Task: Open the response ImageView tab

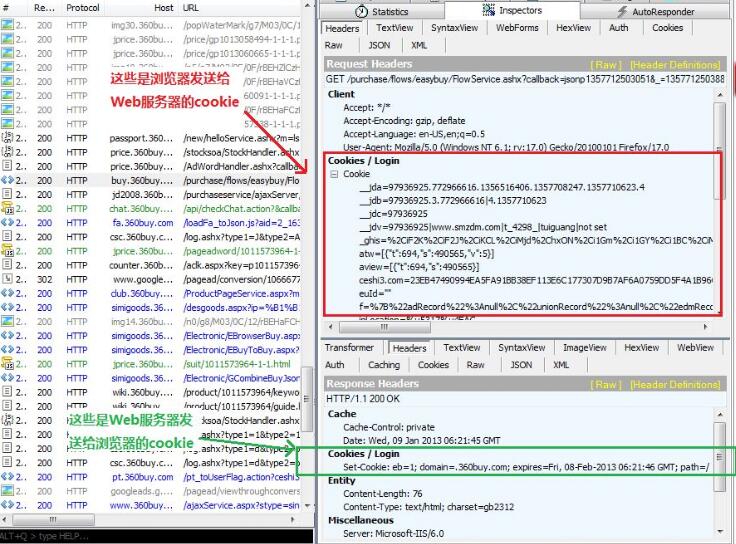Action: 584,348
